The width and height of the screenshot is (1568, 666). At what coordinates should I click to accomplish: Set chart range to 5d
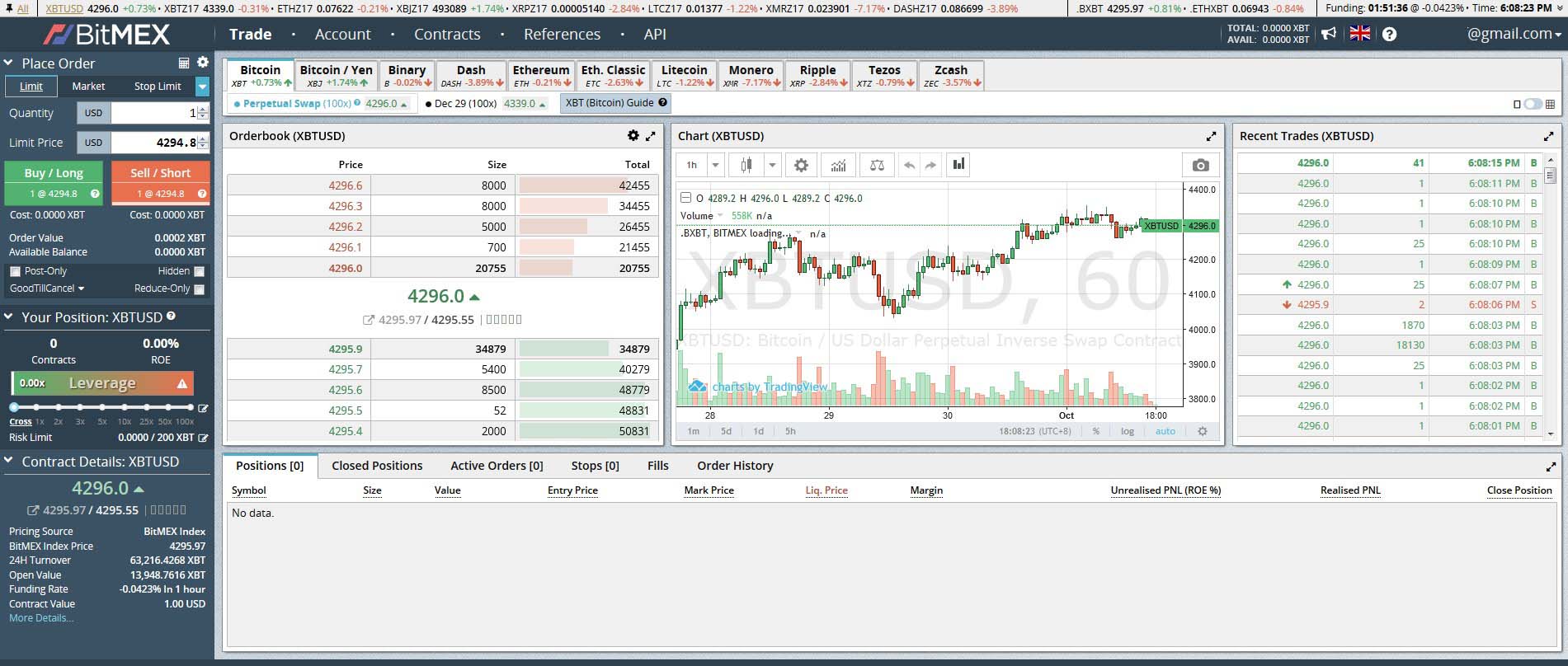click(726, 431)
